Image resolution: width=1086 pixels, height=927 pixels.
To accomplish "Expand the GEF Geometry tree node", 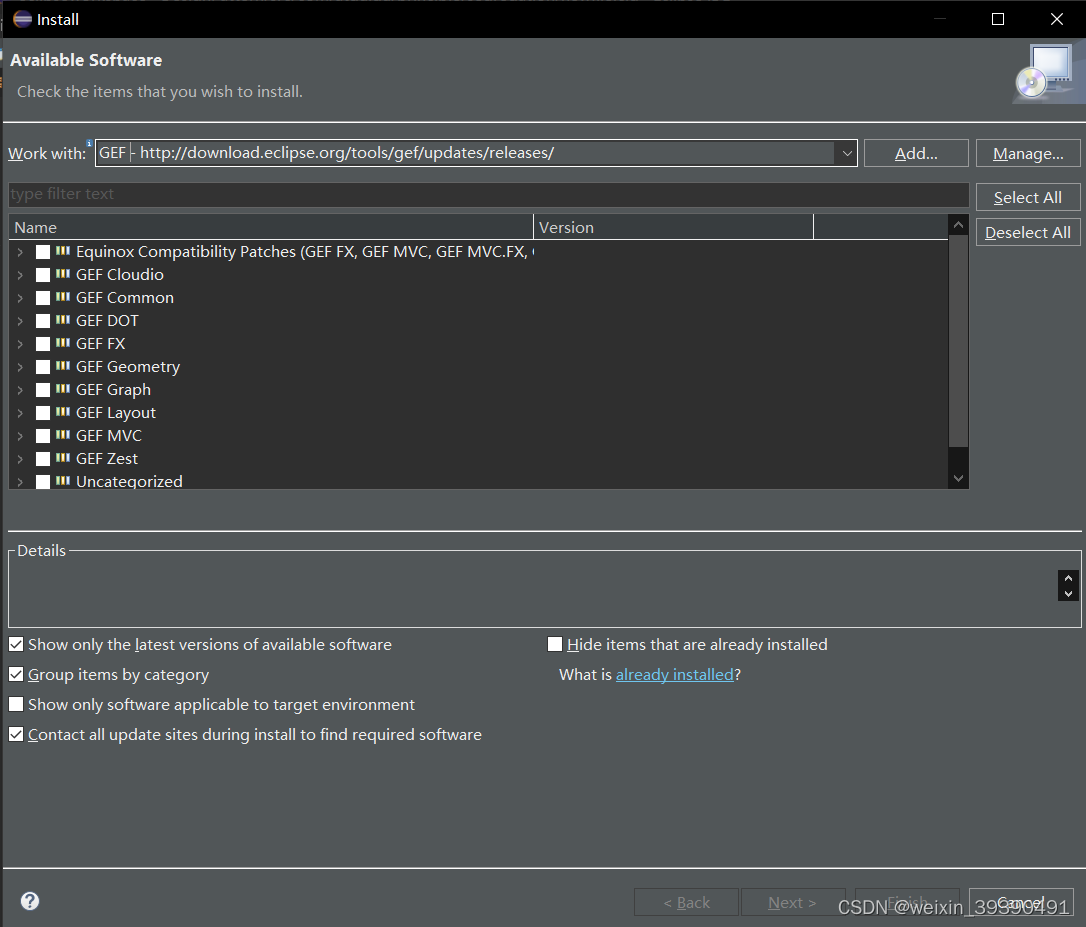I will 20,367.
